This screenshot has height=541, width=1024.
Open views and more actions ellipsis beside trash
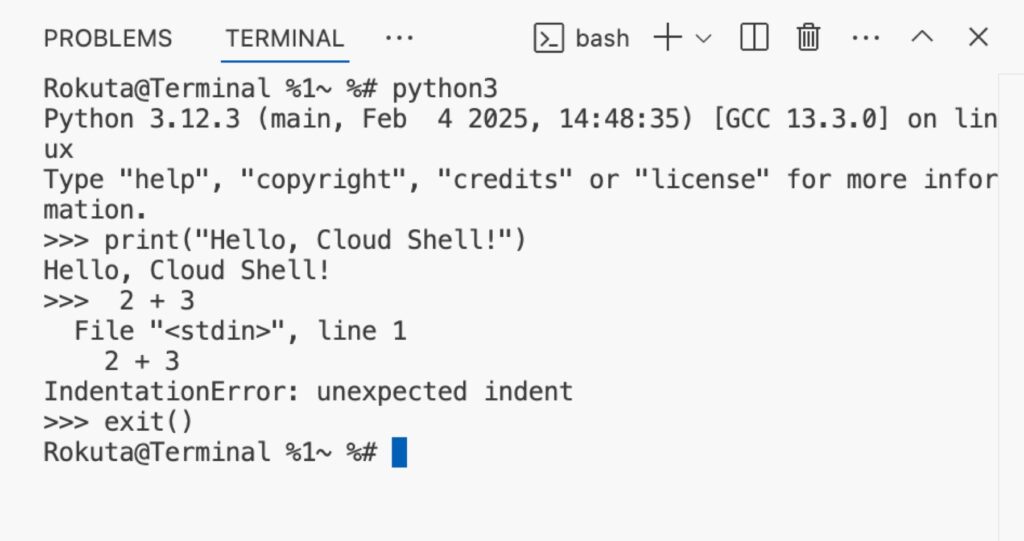click(x=866, y=38)
